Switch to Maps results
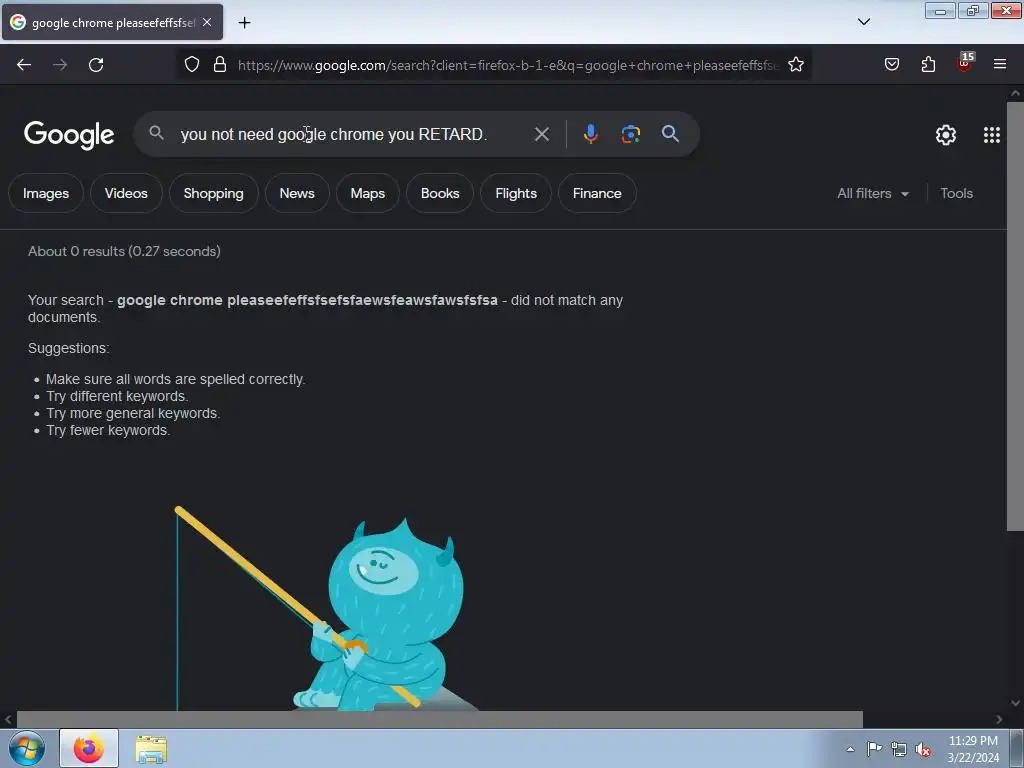Viewport: 1024px width, 768px height. [x=368, y=193]
